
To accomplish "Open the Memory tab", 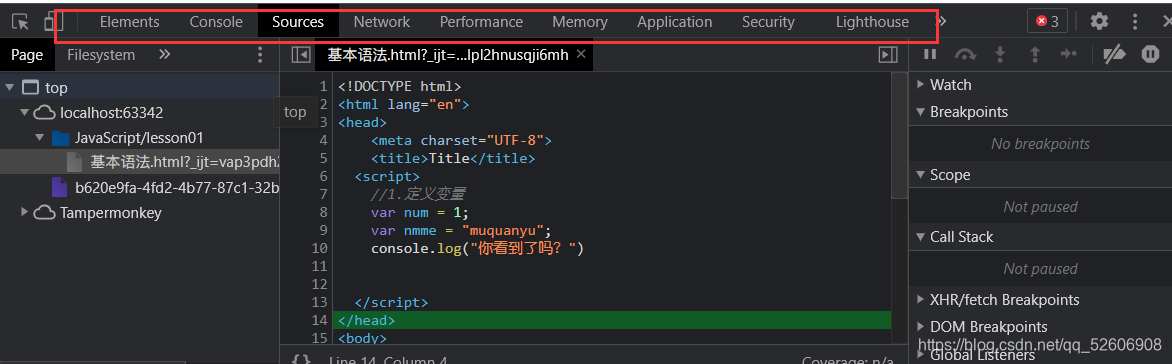I will (x=579, y=22).
